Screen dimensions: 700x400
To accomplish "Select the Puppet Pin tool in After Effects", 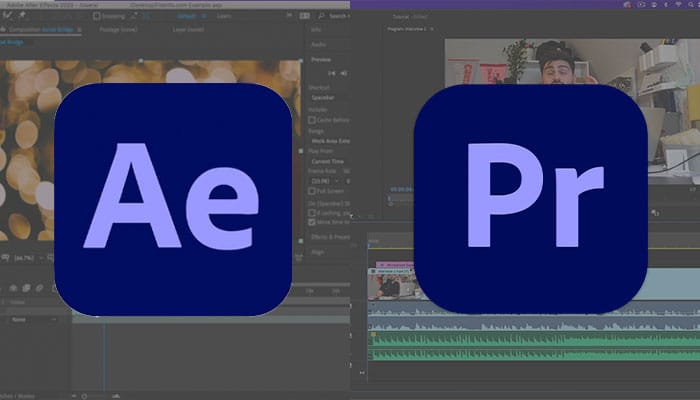I will tap(22, 15).
